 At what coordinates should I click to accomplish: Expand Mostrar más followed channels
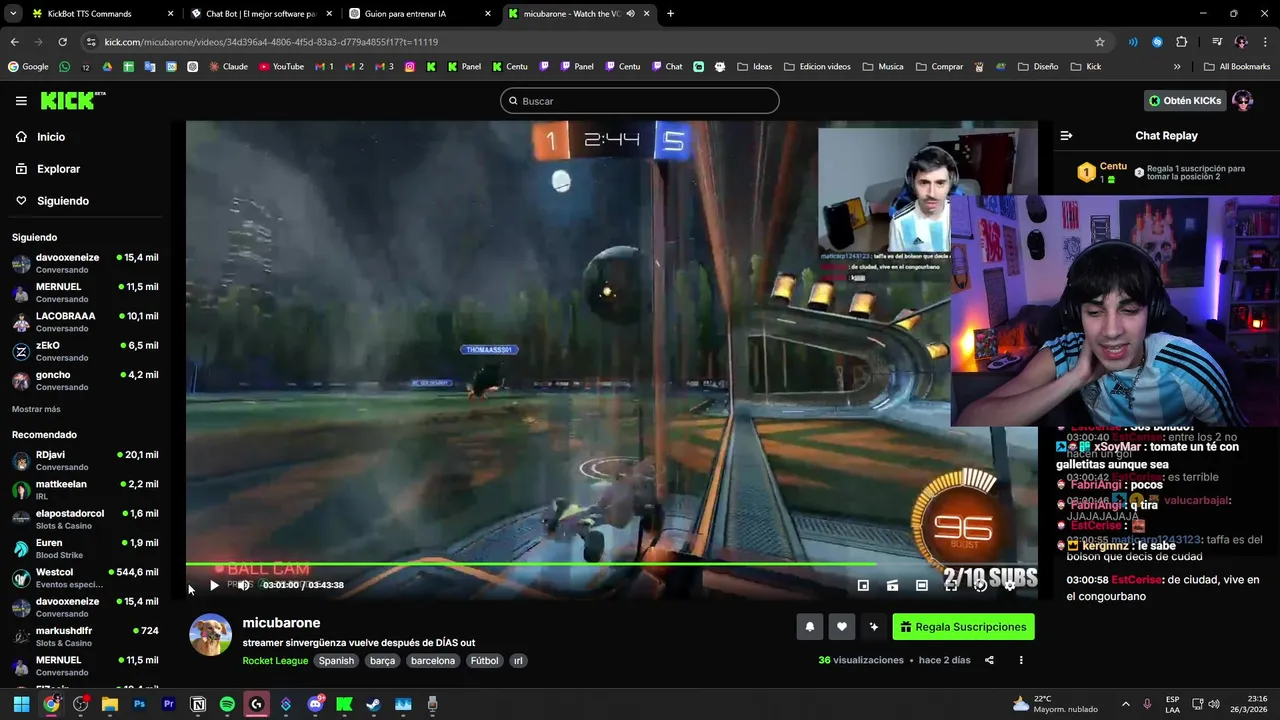coord(36,409)
